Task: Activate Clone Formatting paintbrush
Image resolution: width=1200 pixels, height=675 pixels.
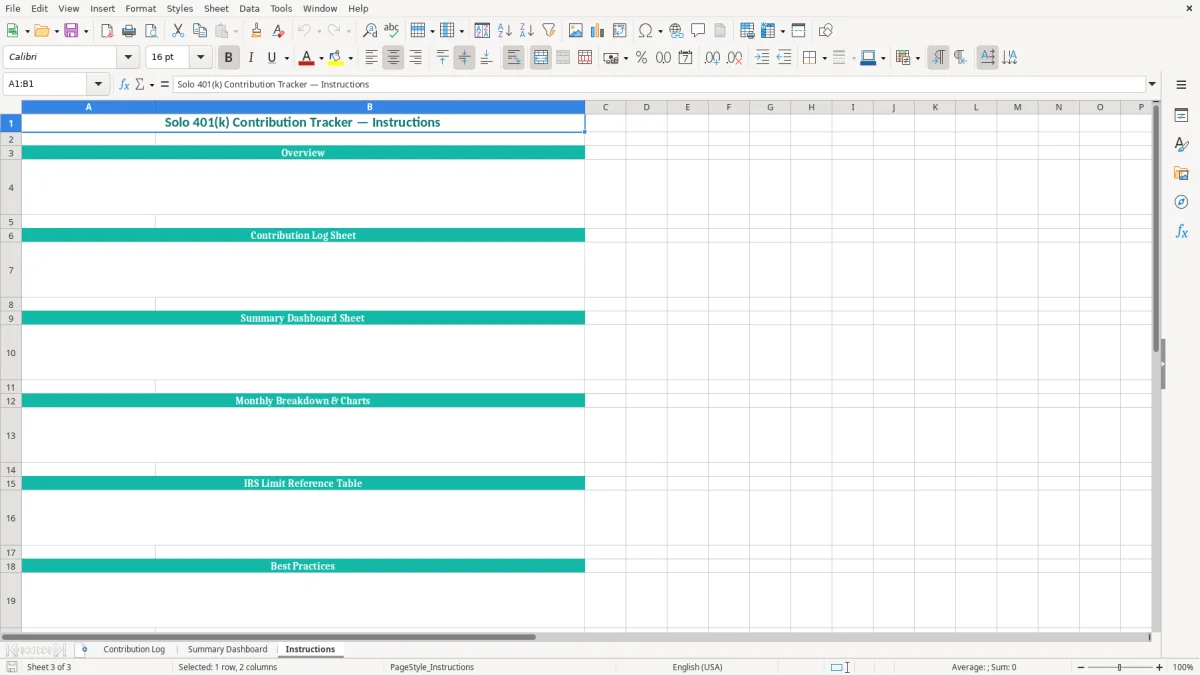Action: coord(256,31)
